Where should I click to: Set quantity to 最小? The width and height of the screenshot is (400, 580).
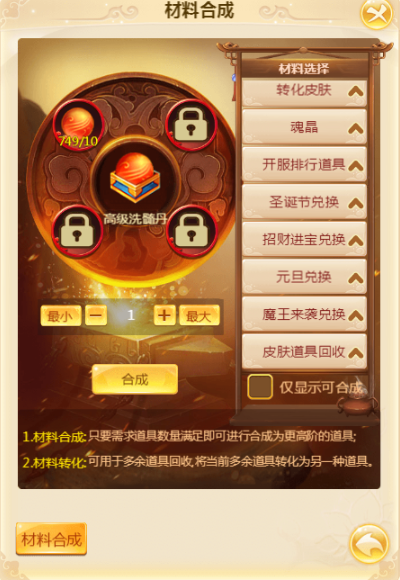61,316
